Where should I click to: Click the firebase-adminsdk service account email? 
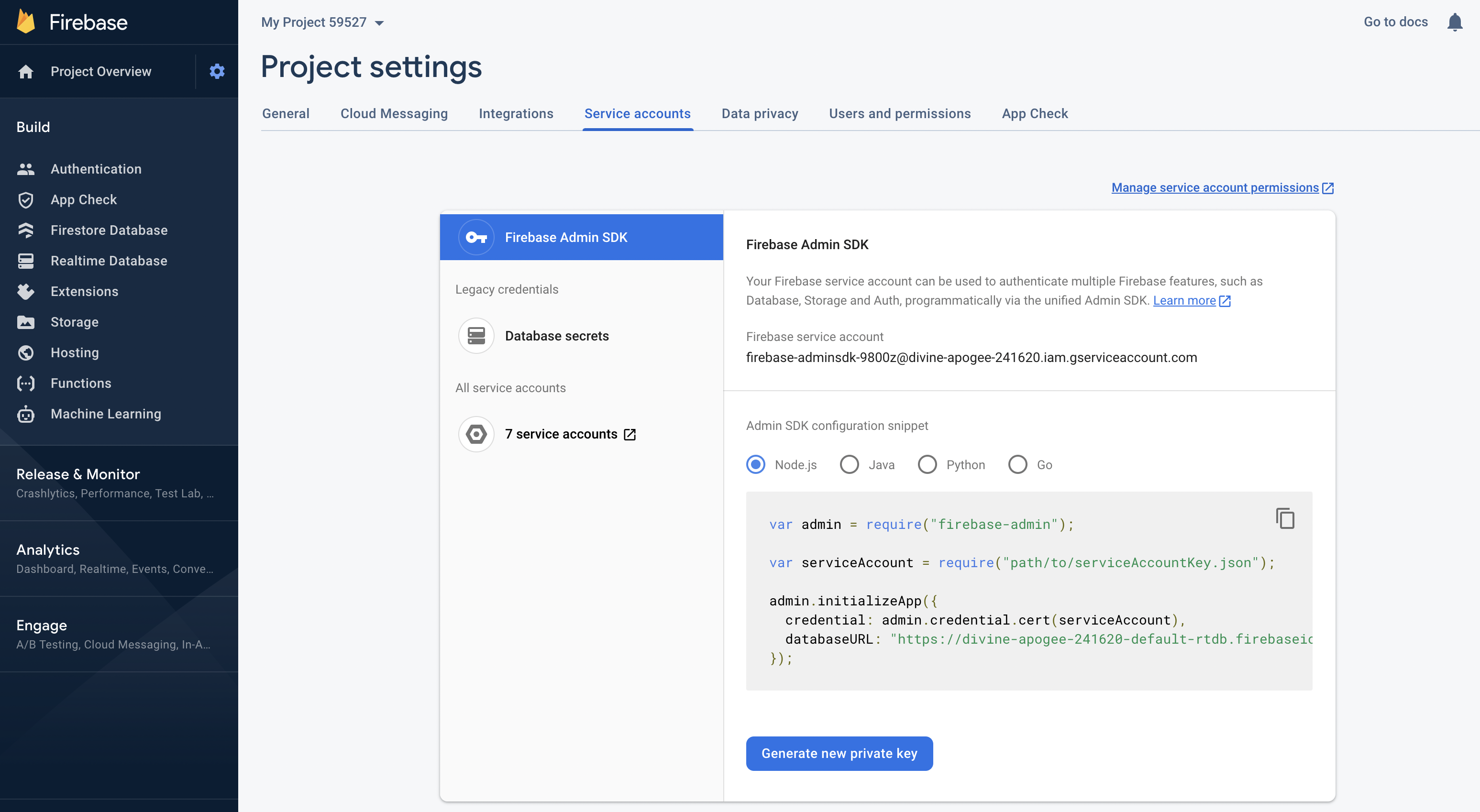[x=971, y=357]
